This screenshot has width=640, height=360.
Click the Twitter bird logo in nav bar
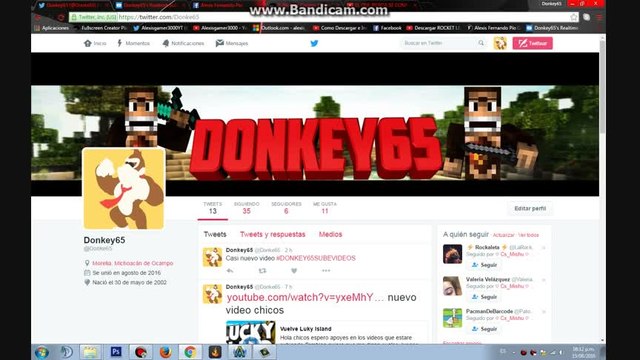click(x=314, y=43)
